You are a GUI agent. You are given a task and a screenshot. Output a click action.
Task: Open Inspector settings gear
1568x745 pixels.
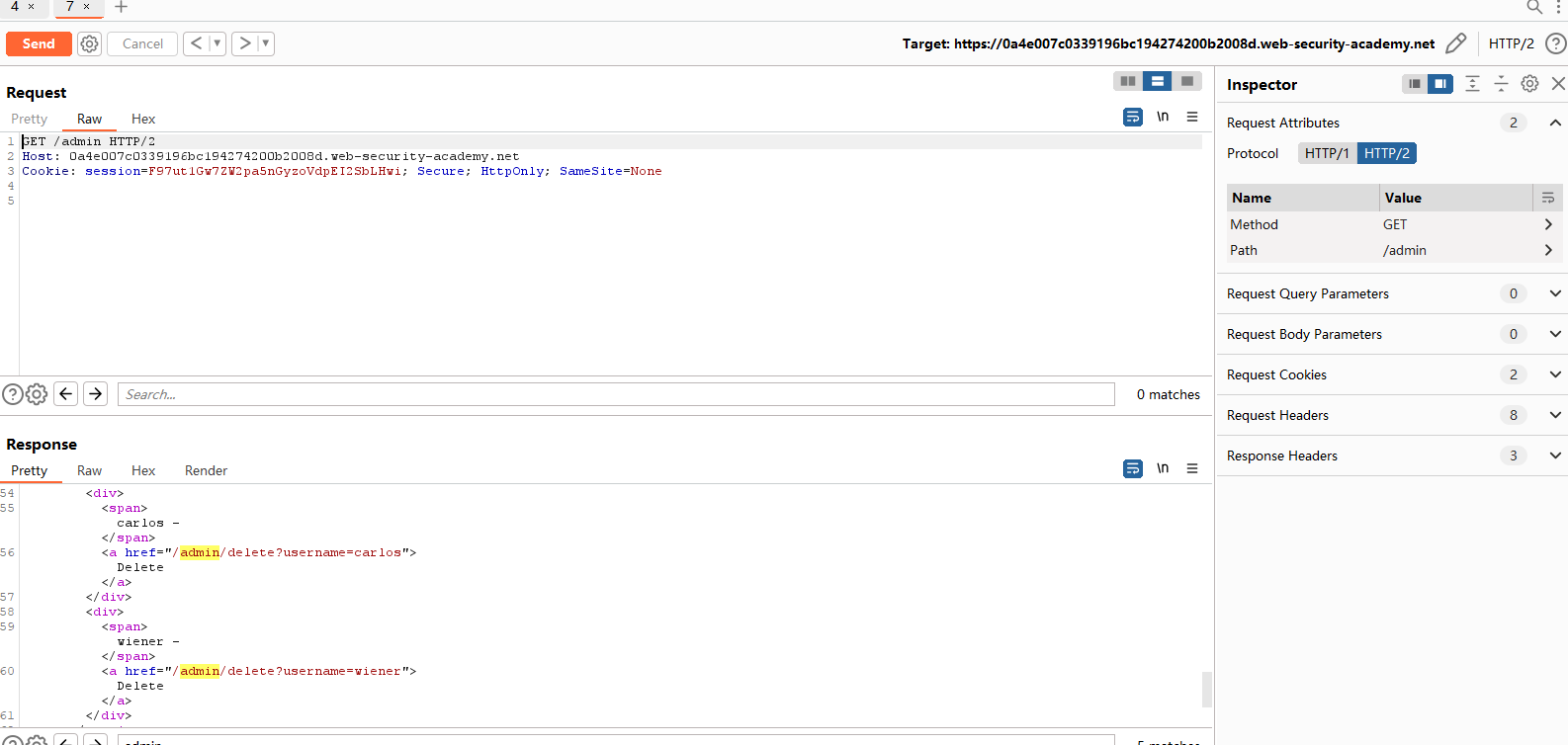1529,84
